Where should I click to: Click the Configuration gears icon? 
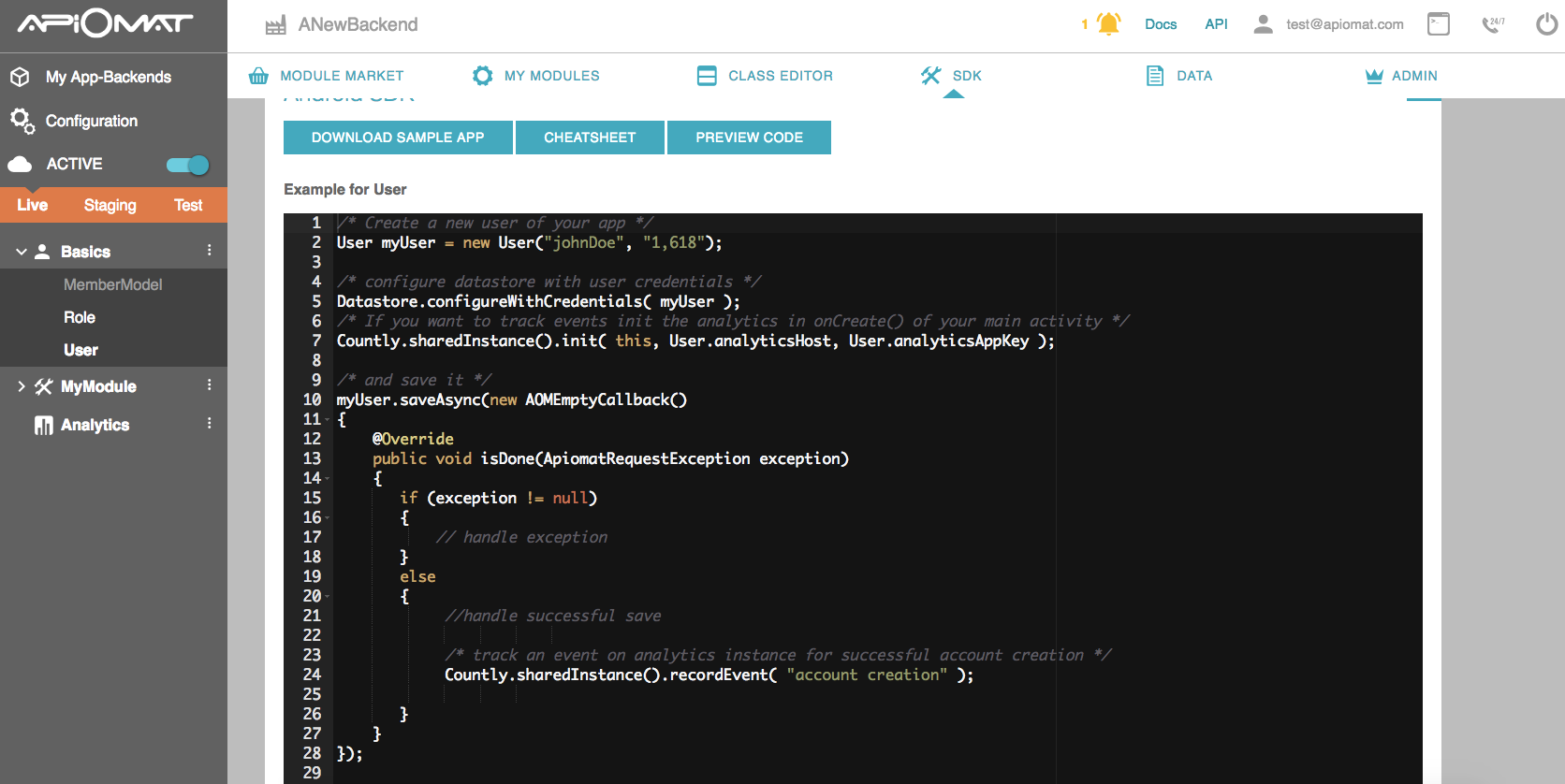(22, 121)
